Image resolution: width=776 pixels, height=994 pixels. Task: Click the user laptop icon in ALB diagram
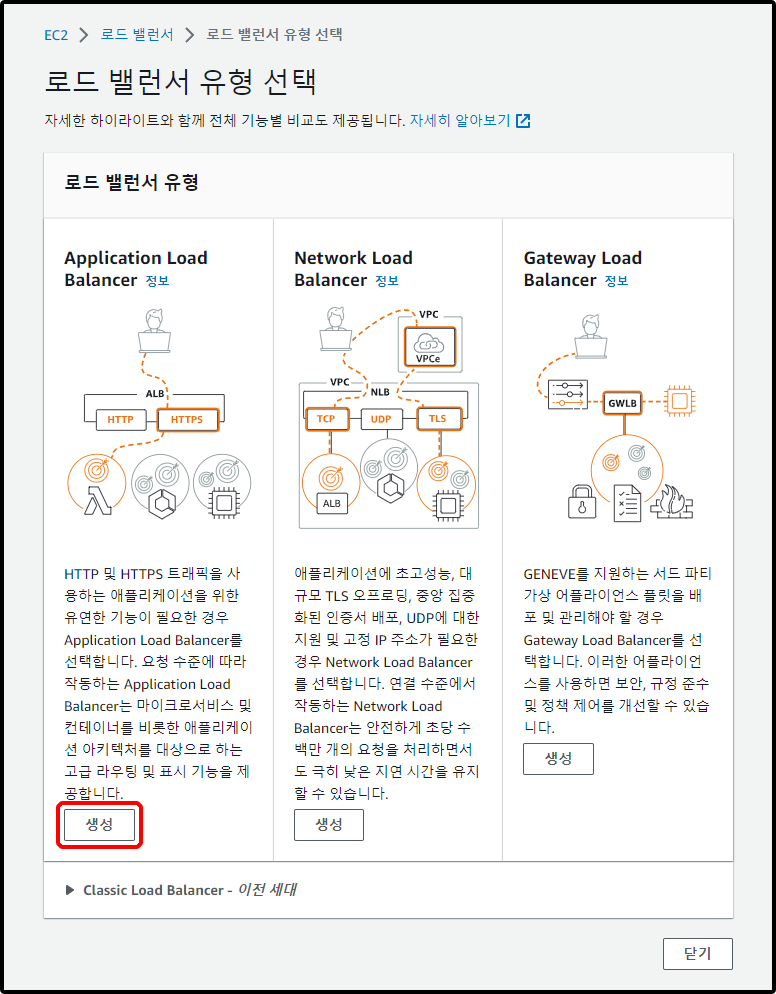pyautogui.click(x=154, y=330)
